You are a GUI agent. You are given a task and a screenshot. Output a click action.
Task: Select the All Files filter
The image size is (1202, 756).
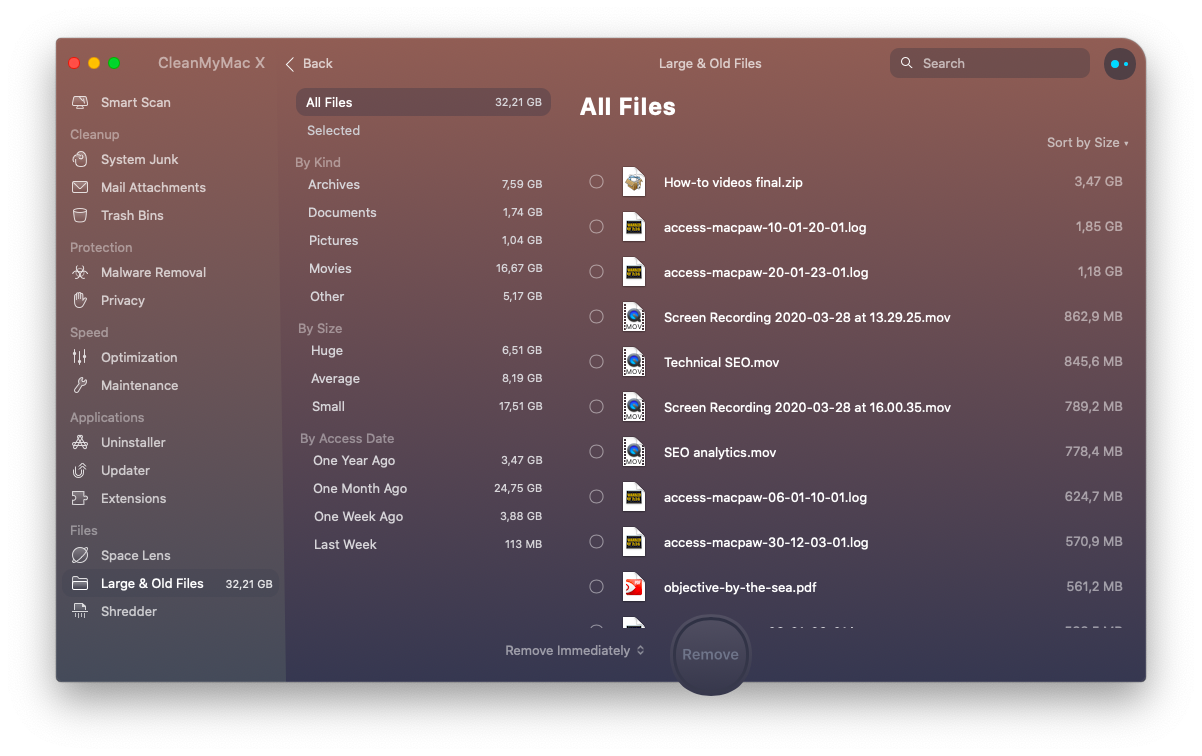click(423, 102)
